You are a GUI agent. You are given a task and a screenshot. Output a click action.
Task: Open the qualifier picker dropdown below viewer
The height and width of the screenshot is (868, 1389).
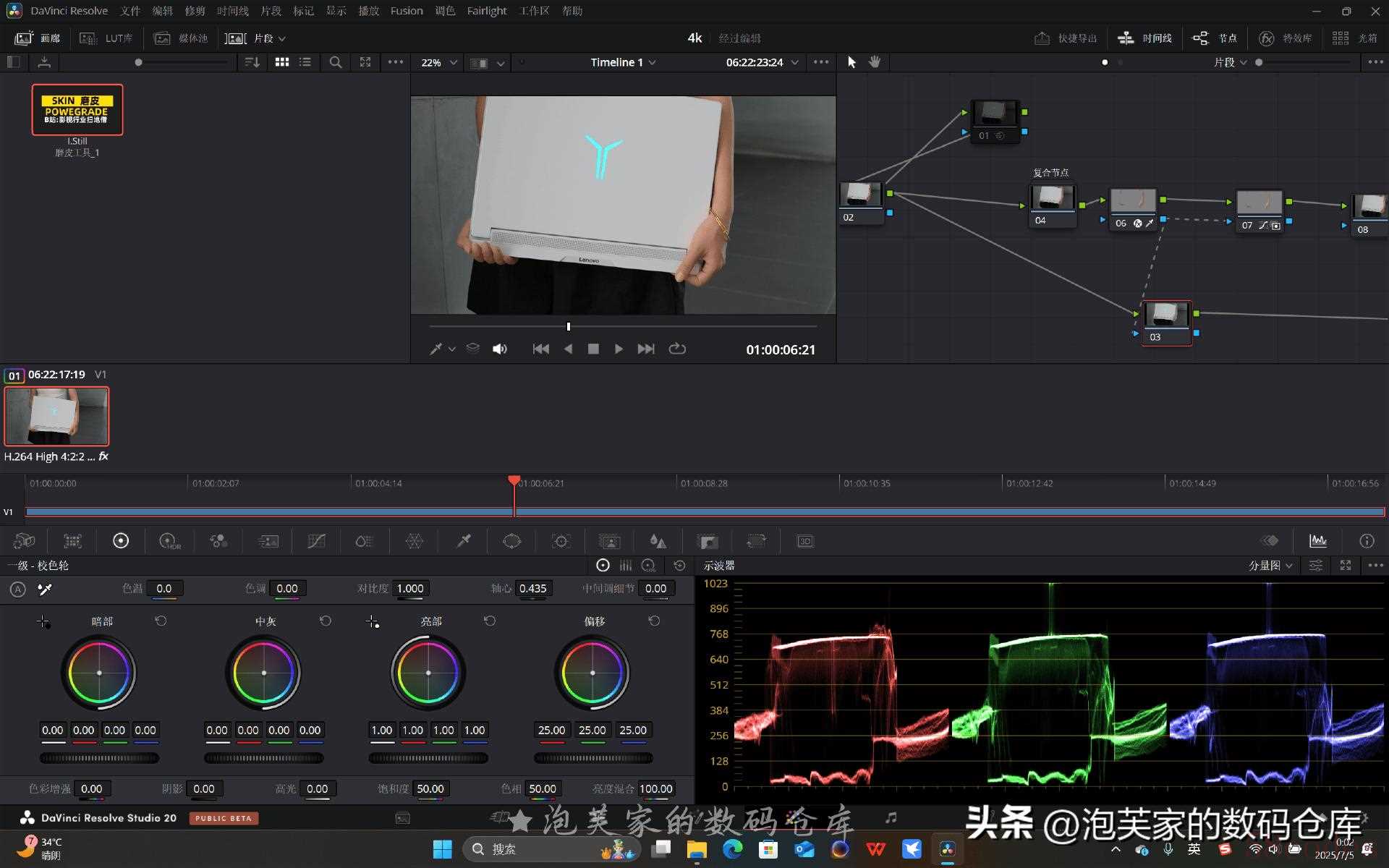pyautogui.click(x=442, y=349)
